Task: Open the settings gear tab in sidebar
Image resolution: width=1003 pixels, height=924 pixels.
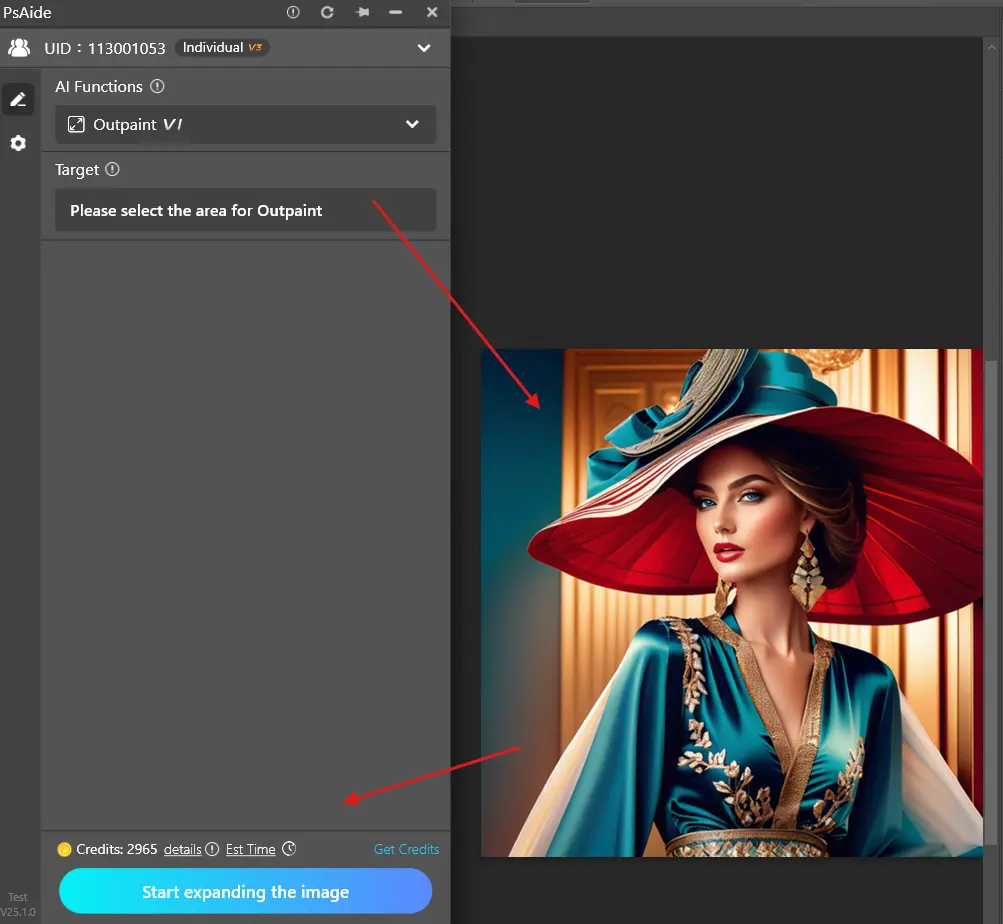Action: [x=18, y=143]
